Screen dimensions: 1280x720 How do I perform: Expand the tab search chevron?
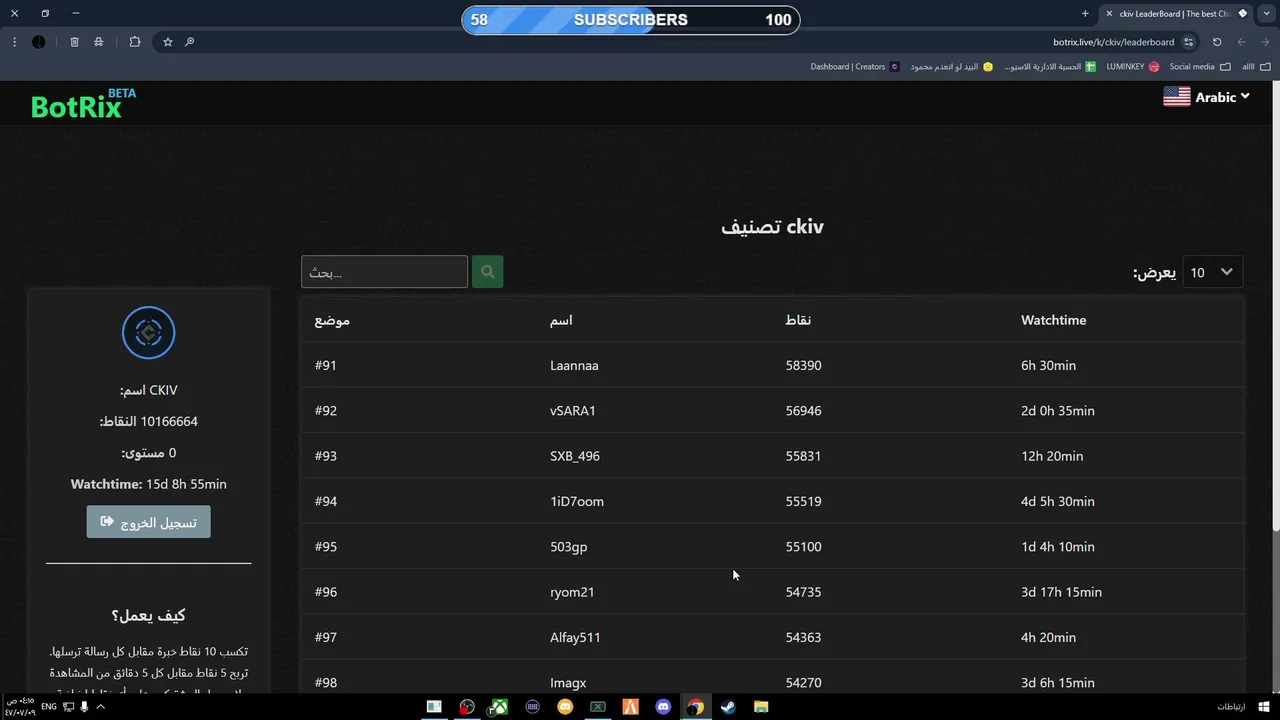[x=1265, y=14]
